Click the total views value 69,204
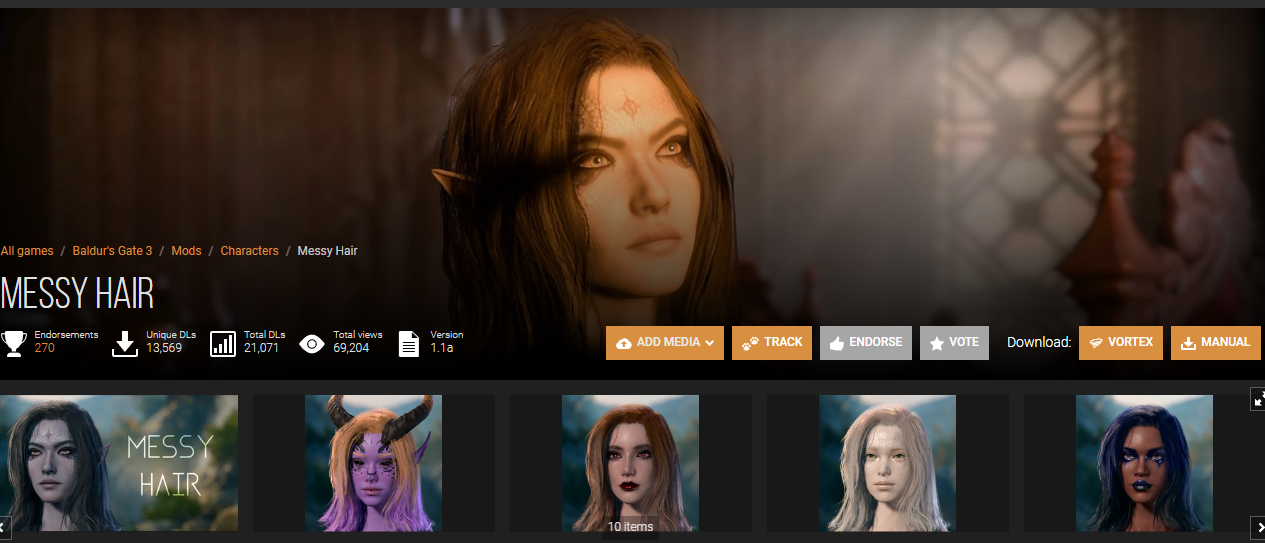The width and height of the screenshot is (1265, 543). (x=351, y=348)
